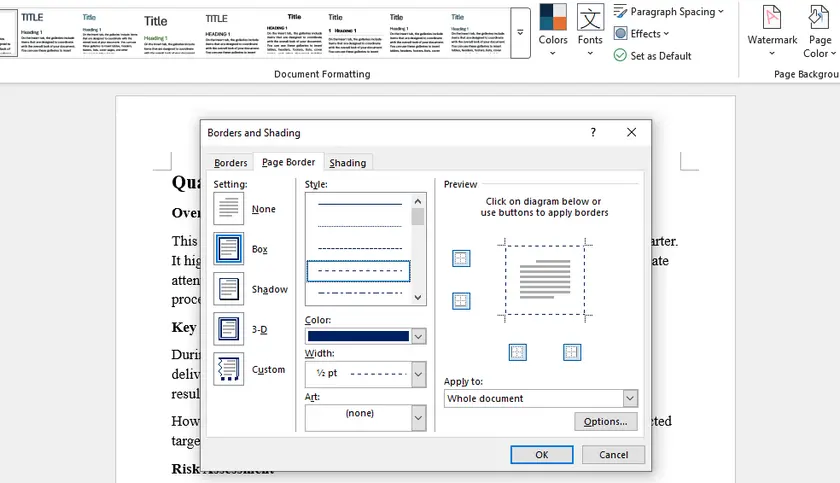Toggle the right border button in Preview
This screenshot has width=840, height=483.
pyautogui.click(x=571, y=352)
